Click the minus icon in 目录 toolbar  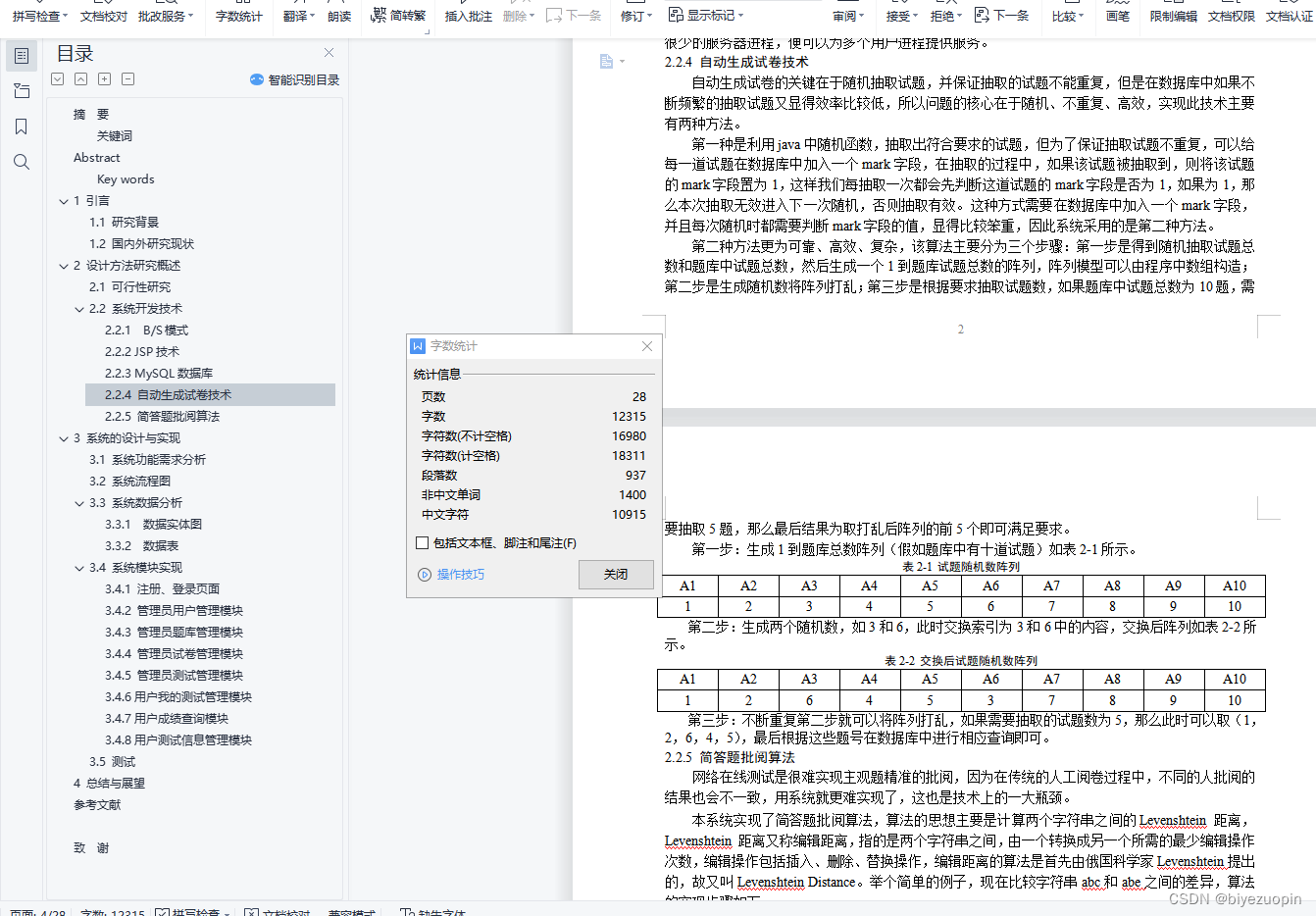128,79
